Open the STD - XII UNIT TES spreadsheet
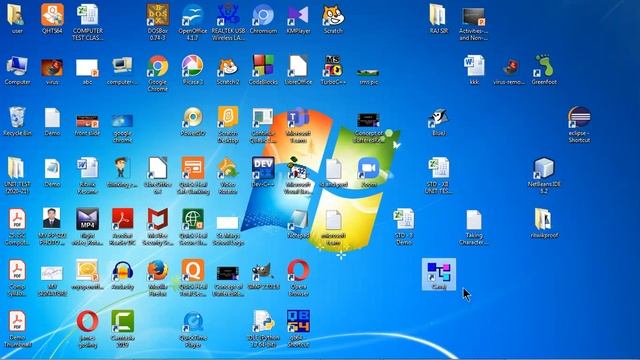 point(438,169)
